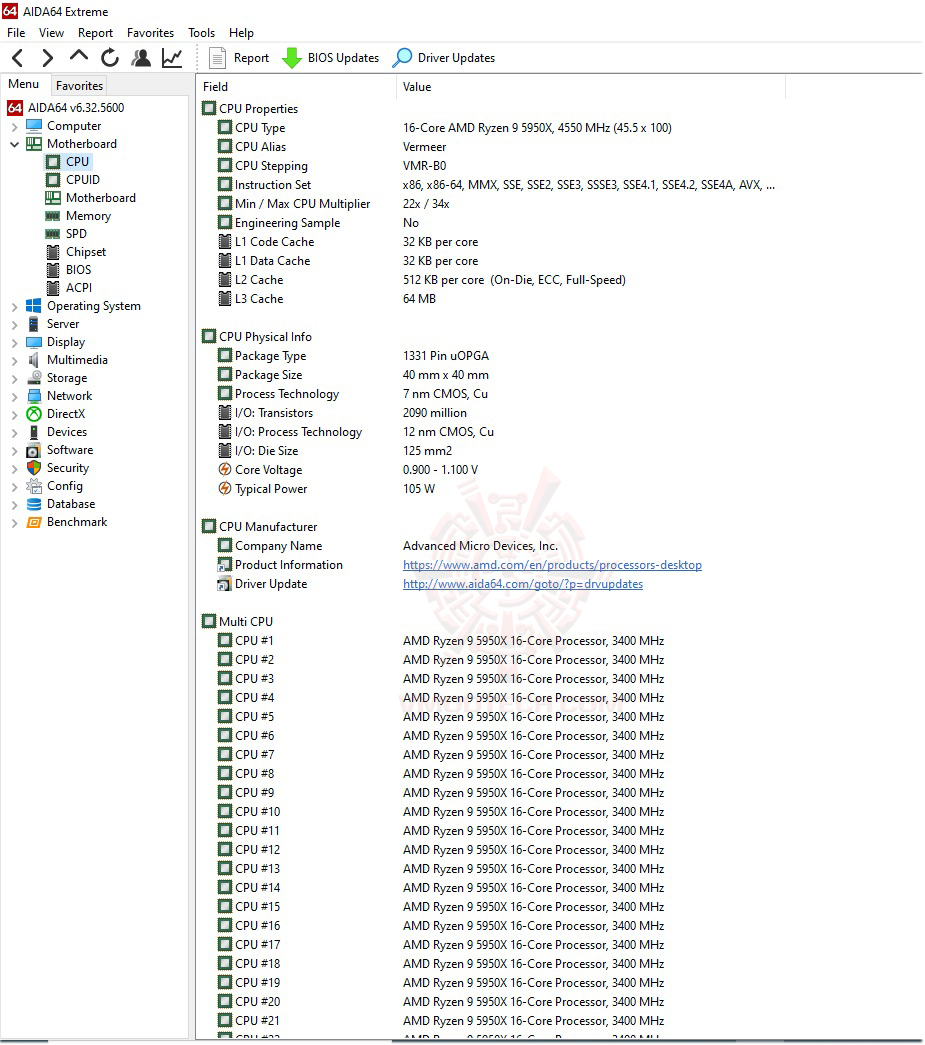Click the Database icon in tree
Screen dimensions: 925x1045
coord(34,504)
